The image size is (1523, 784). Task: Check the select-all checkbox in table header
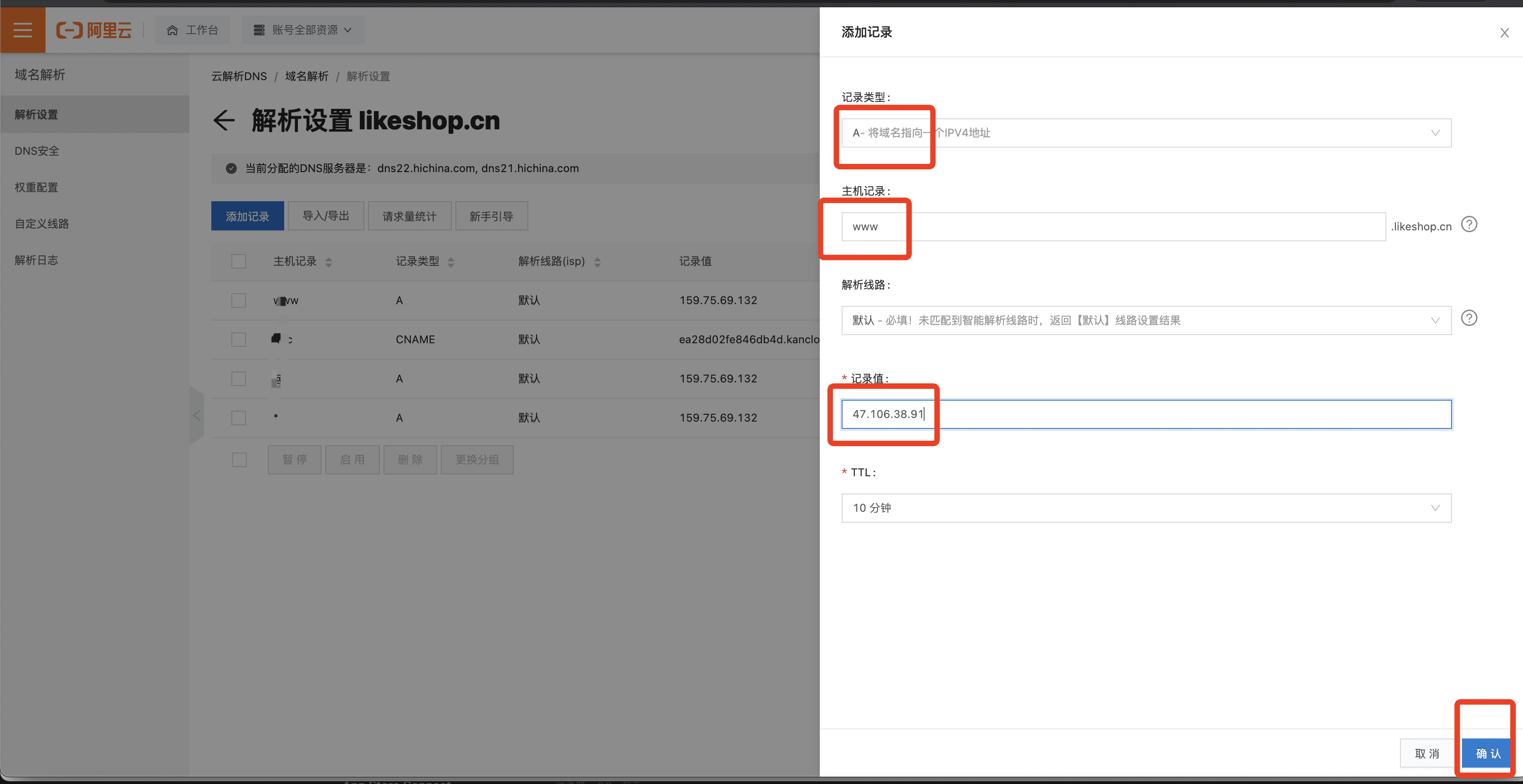(238, 261)
